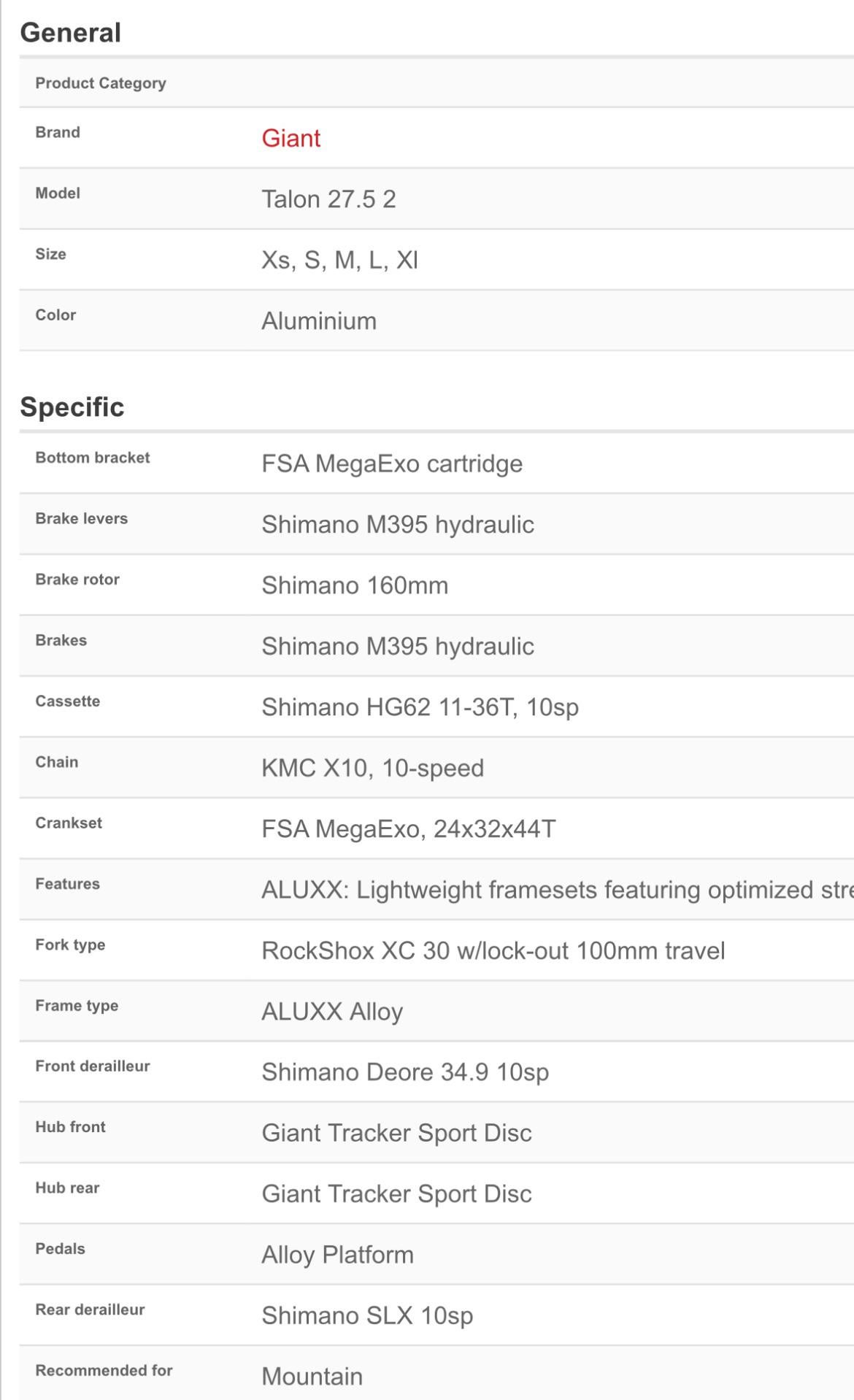Click the Brakes label

61,640
